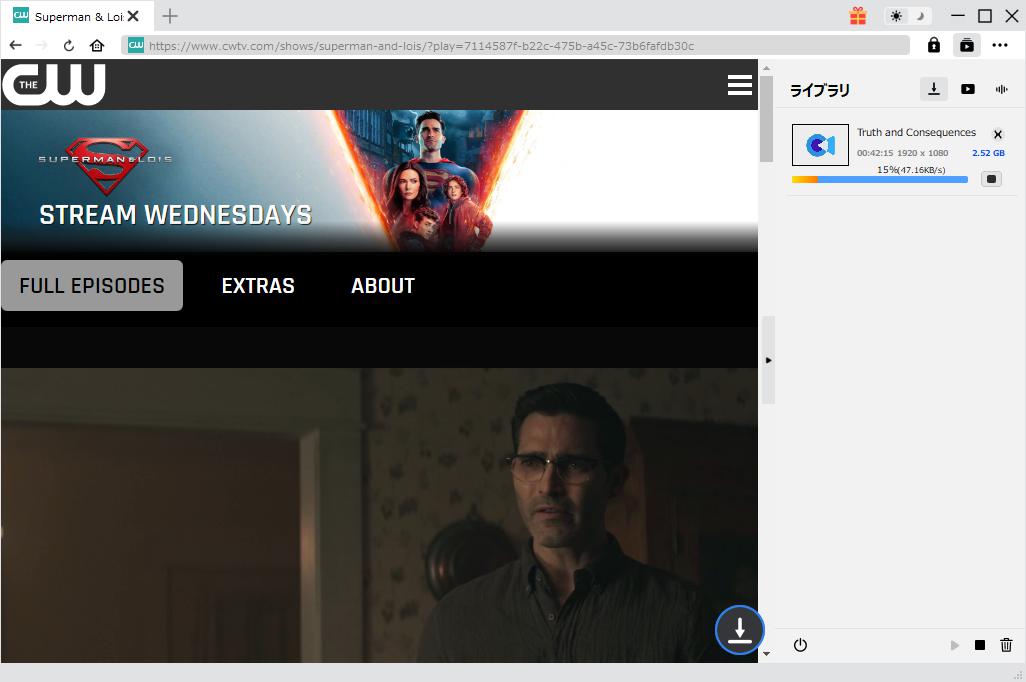
Task: Open the EXTRAS tab
Action: click(258, 286)
